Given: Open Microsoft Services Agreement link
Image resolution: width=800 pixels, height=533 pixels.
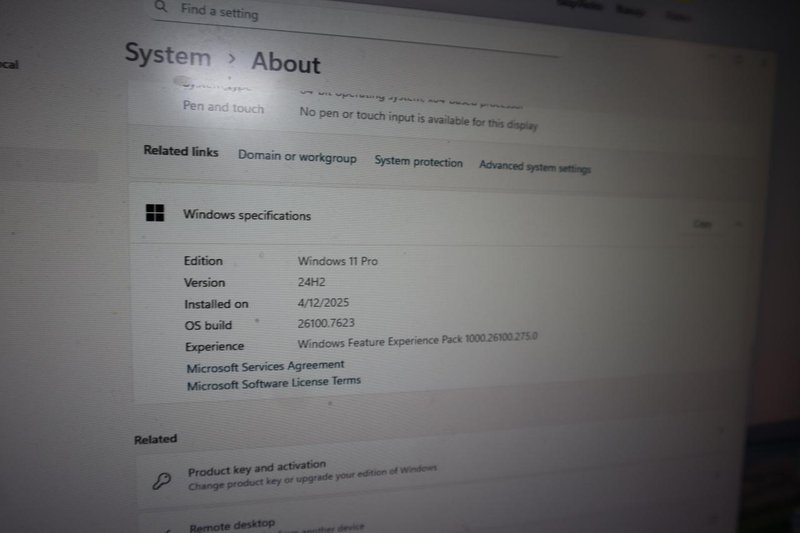Looking at the screenshot, I should coord(265,366).
